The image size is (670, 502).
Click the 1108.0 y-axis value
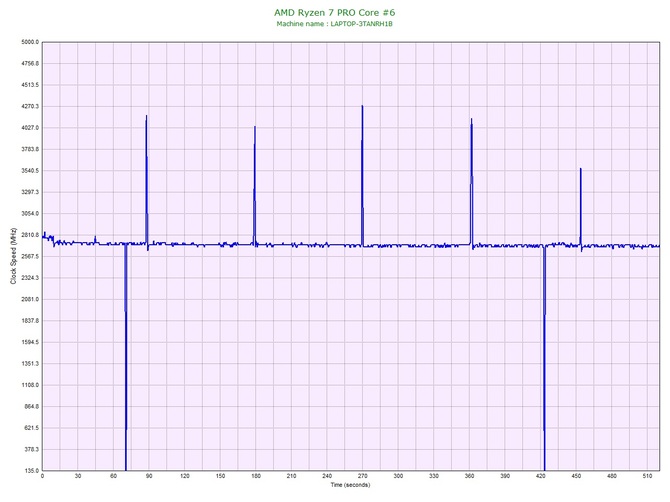pyautogui.click(x=30, y=385)
